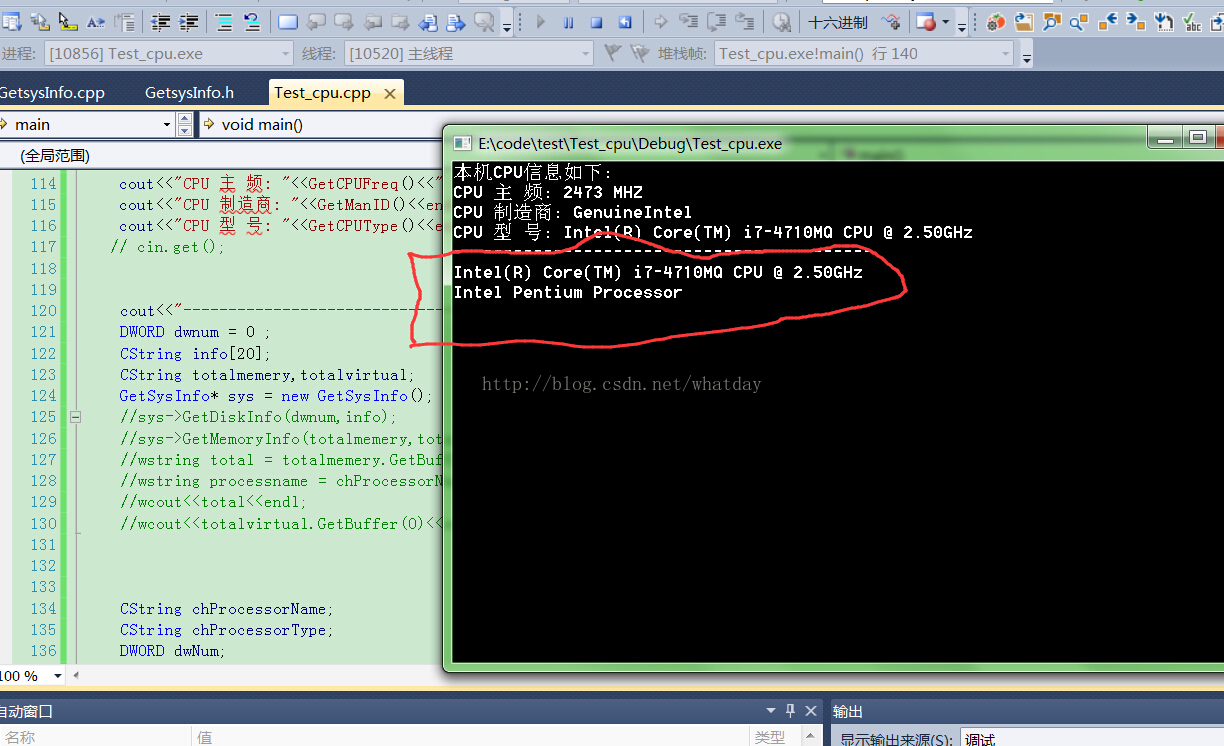
Task: Click the Step Into icon
Action: coord(689,22)
